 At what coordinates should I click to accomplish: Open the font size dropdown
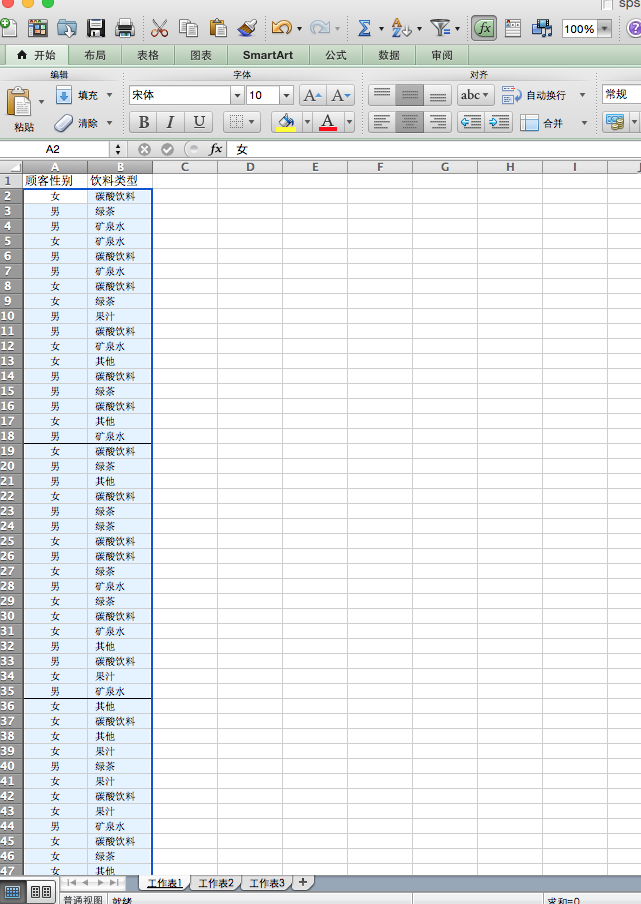point(286,95)
